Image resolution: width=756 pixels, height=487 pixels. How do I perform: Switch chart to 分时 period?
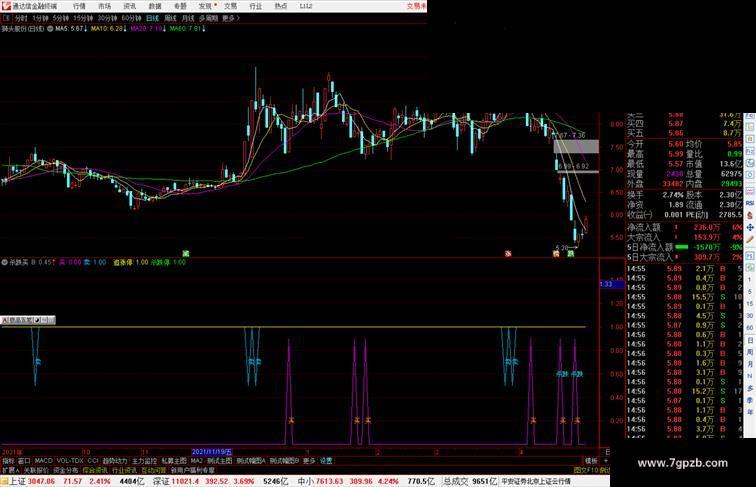click(21, 18)
